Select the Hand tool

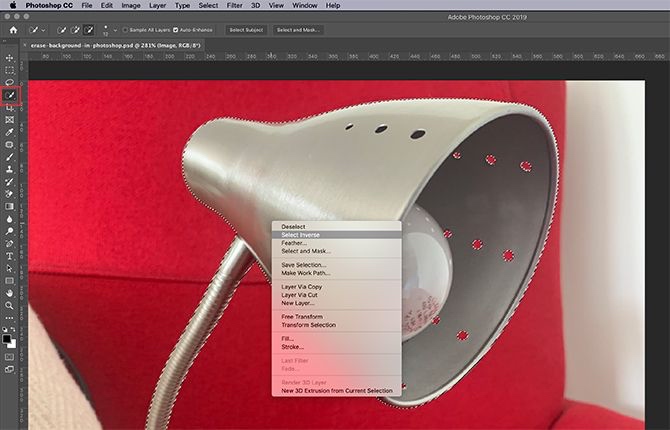[x=9, y=292]
